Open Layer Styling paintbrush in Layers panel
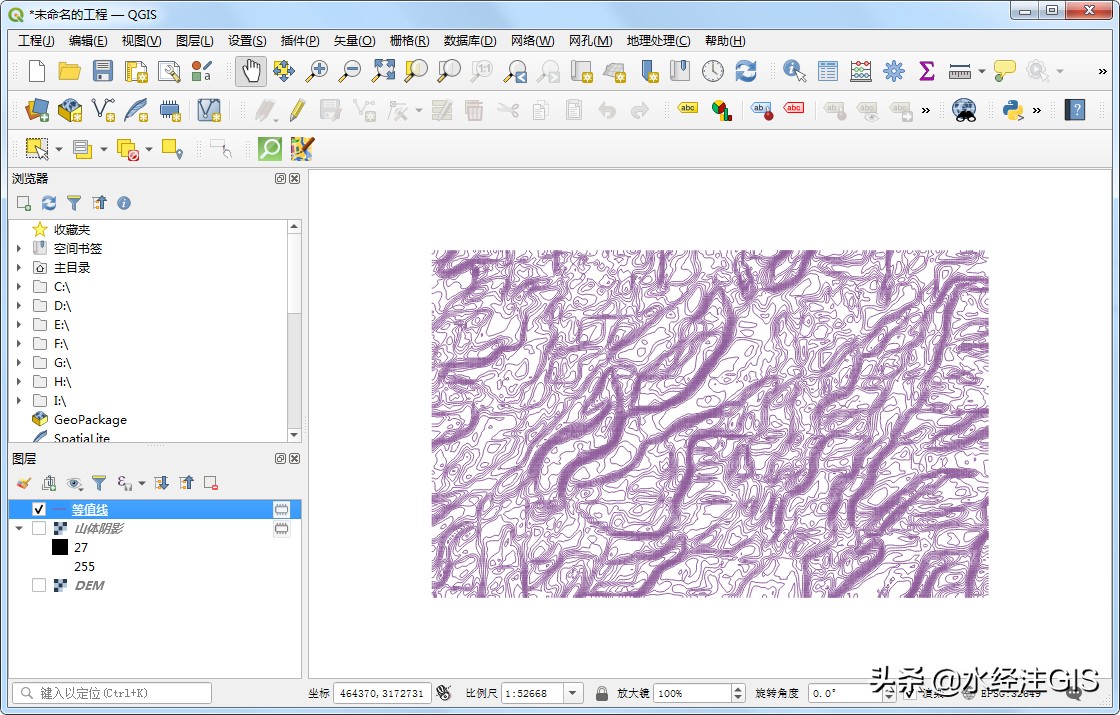Viewport: 1120px width, 715px height. coord(24,484)
